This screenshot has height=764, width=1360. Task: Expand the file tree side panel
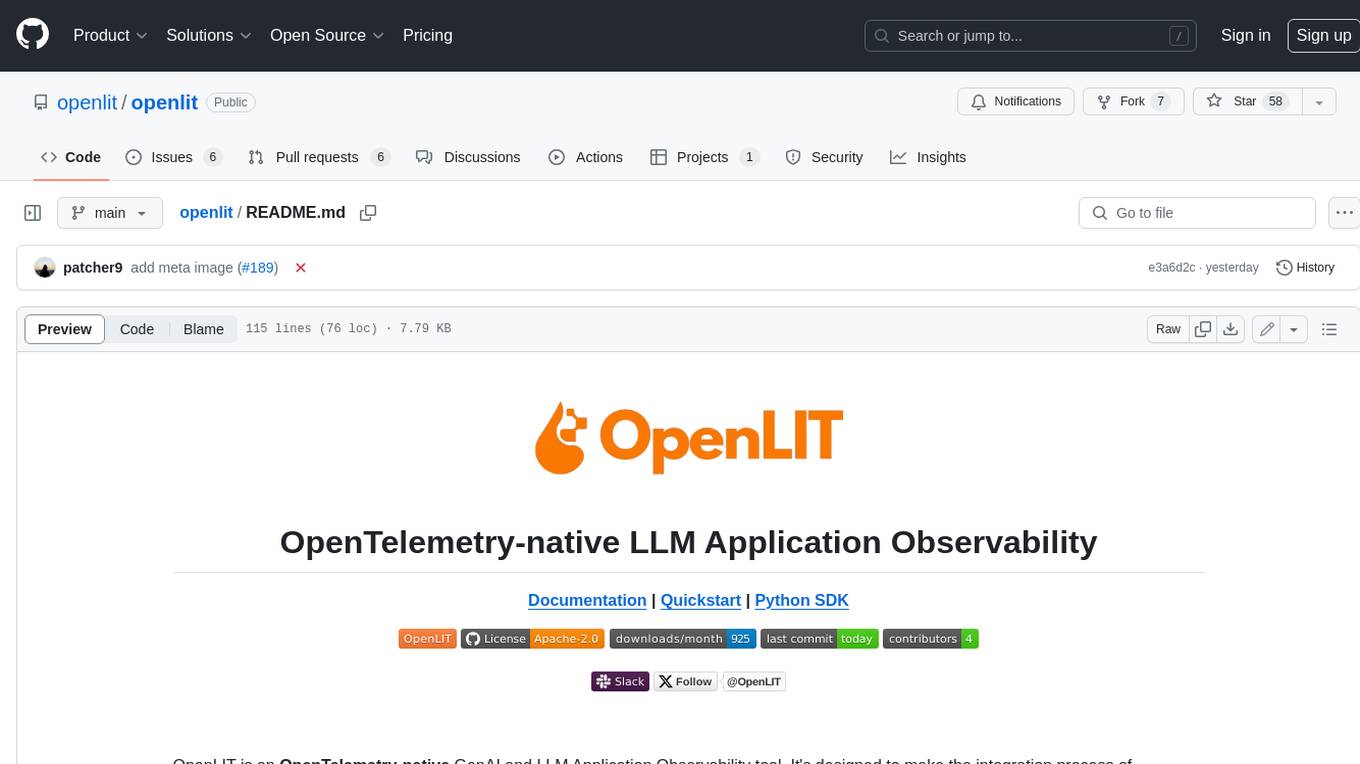[x=33, y=213]
